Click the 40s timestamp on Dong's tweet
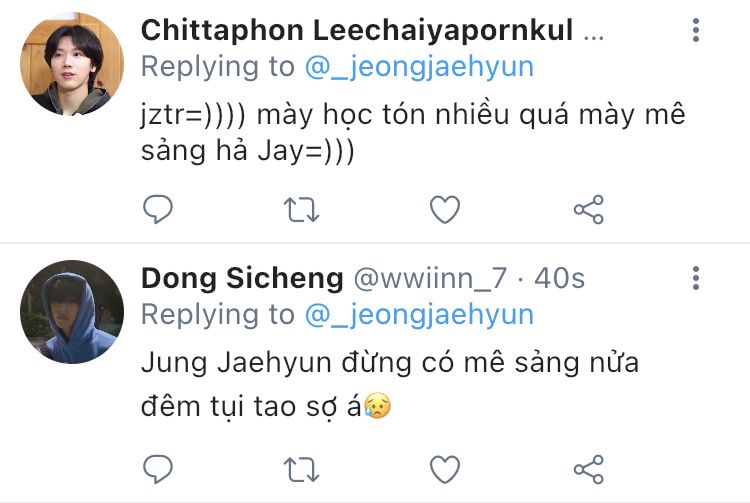 (560, 278)
